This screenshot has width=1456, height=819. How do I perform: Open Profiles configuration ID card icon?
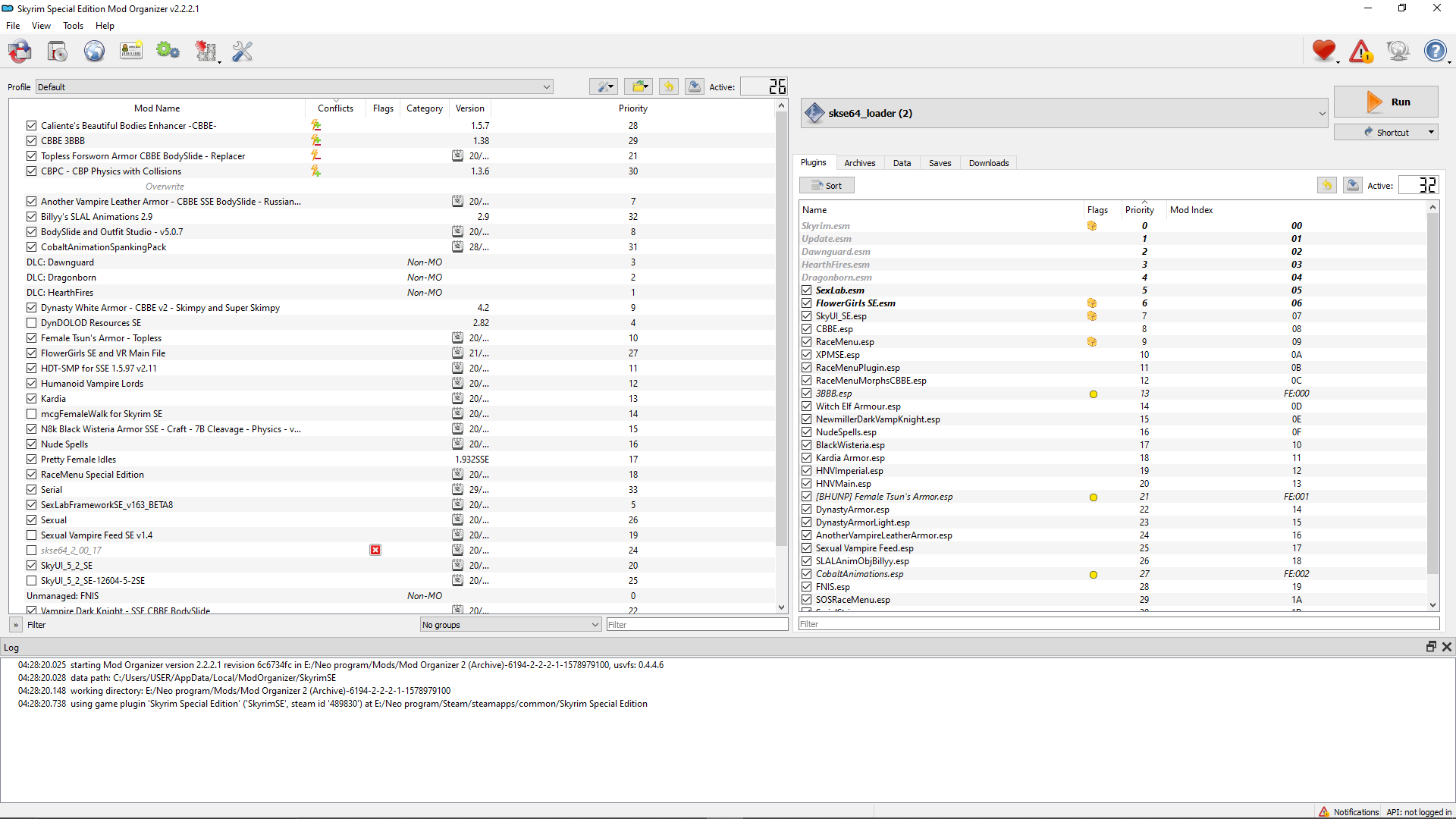pos(131,52)
